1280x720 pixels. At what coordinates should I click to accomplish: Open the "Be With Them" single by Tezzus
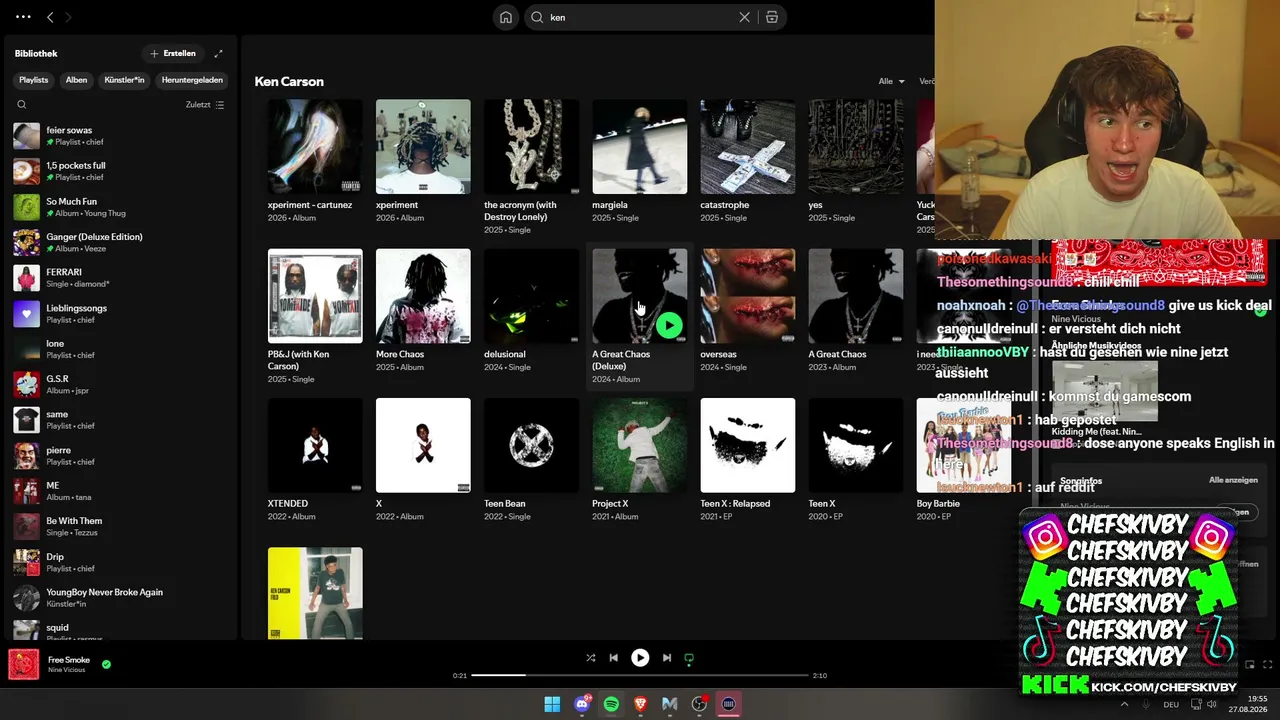(x=120, y=527)
